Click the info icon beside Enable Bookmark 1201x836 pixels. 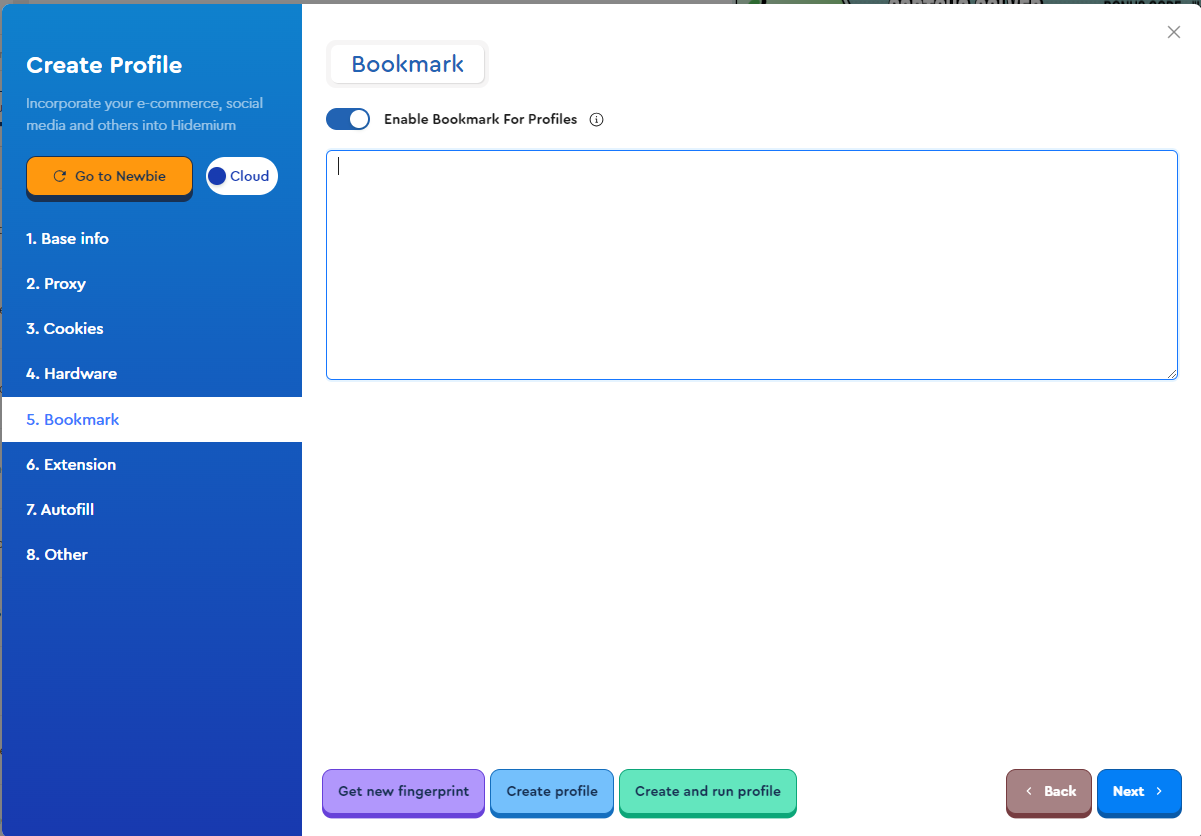pyautogui.click(x=597, y=120)
